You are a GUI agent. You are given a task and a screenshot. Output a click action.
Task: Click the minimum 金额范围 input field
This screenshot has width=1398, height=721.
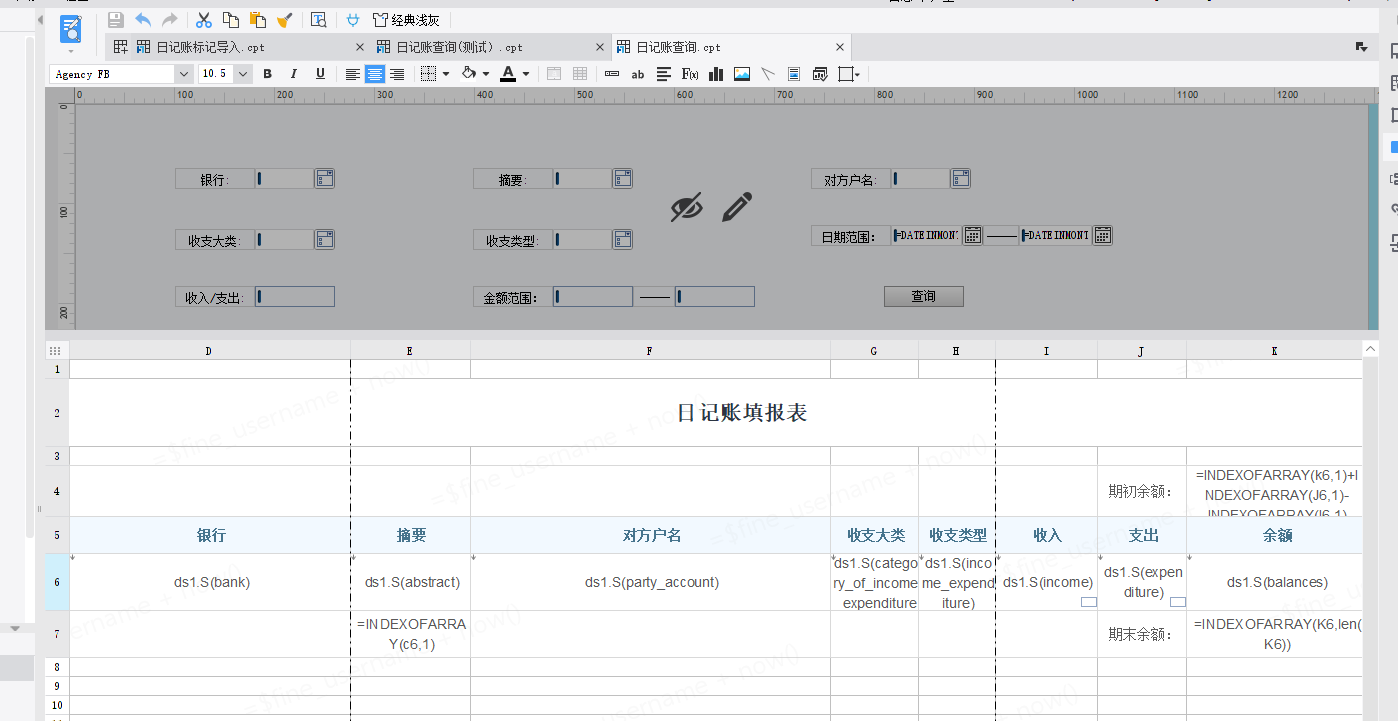tap(593, 297)
